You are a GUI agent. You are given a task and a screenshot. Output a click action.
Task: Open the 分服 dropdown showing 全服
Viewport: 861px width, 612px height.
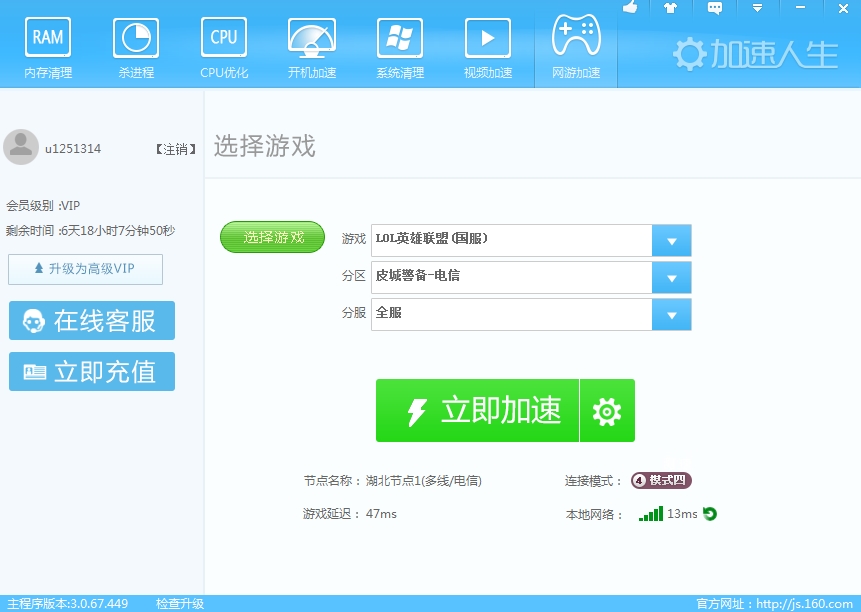click(671, 314)
